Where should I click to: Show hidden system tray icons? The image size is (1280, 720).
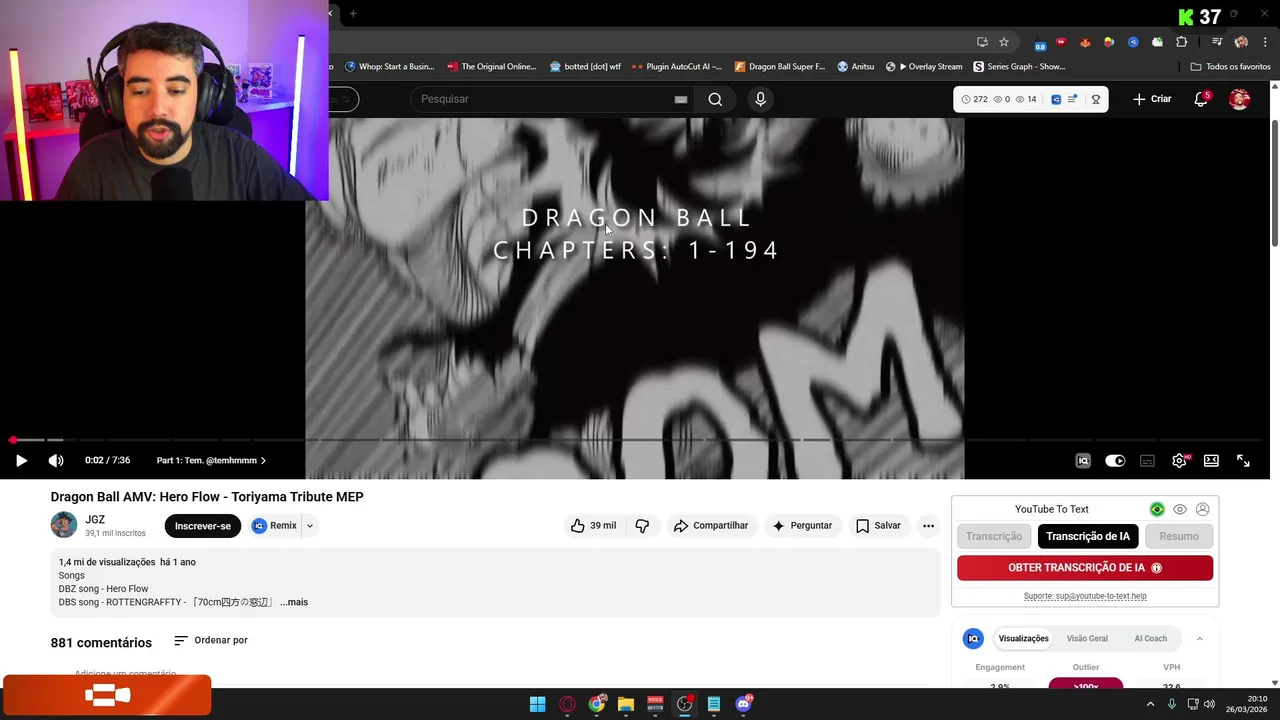[1149, 704]
